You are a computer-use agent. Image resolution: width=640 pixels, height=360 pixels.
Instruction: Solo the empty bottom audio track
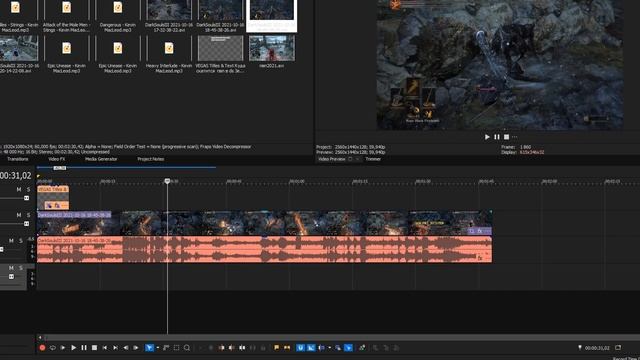click(20, 268)
